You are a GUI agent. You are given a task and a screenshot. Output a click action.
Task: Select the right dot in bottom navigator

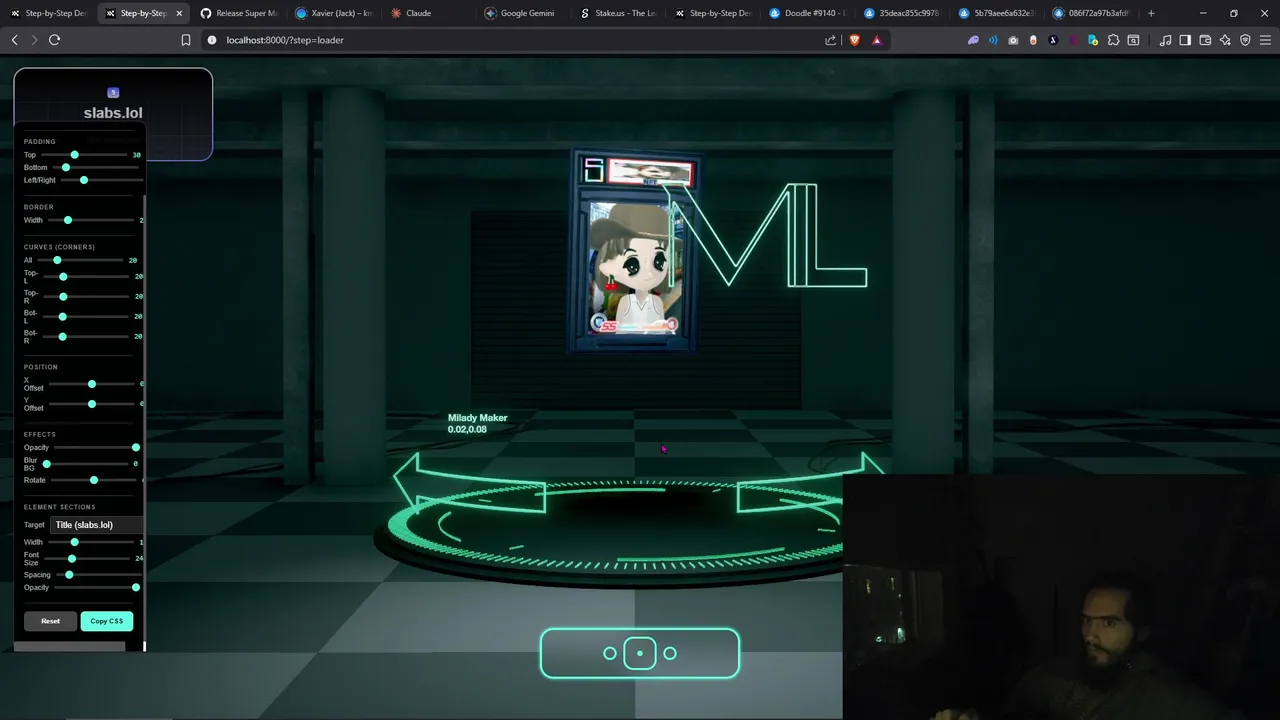point(670,653)
